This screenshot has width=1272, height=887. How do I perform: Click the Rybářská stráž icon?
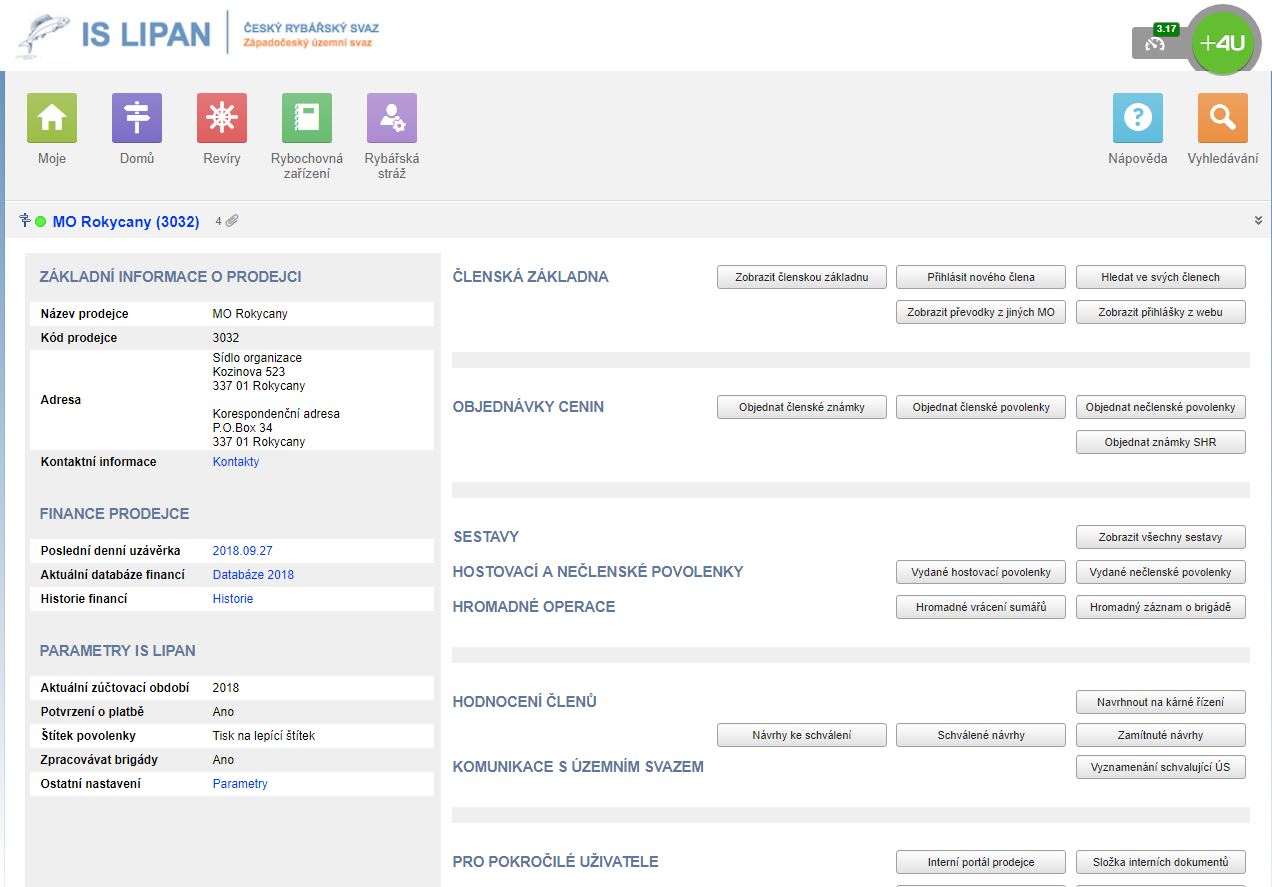(392, 119)
